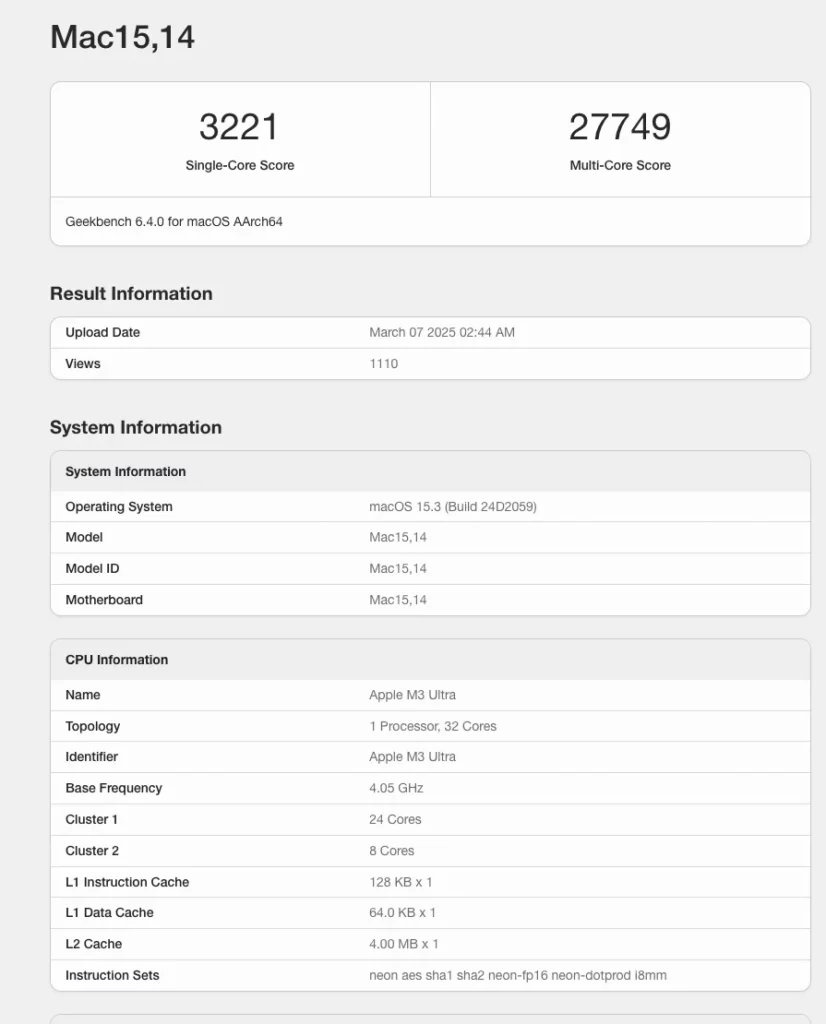
Task: Click the Multi-Core Score label
Action: coord(620,165)
